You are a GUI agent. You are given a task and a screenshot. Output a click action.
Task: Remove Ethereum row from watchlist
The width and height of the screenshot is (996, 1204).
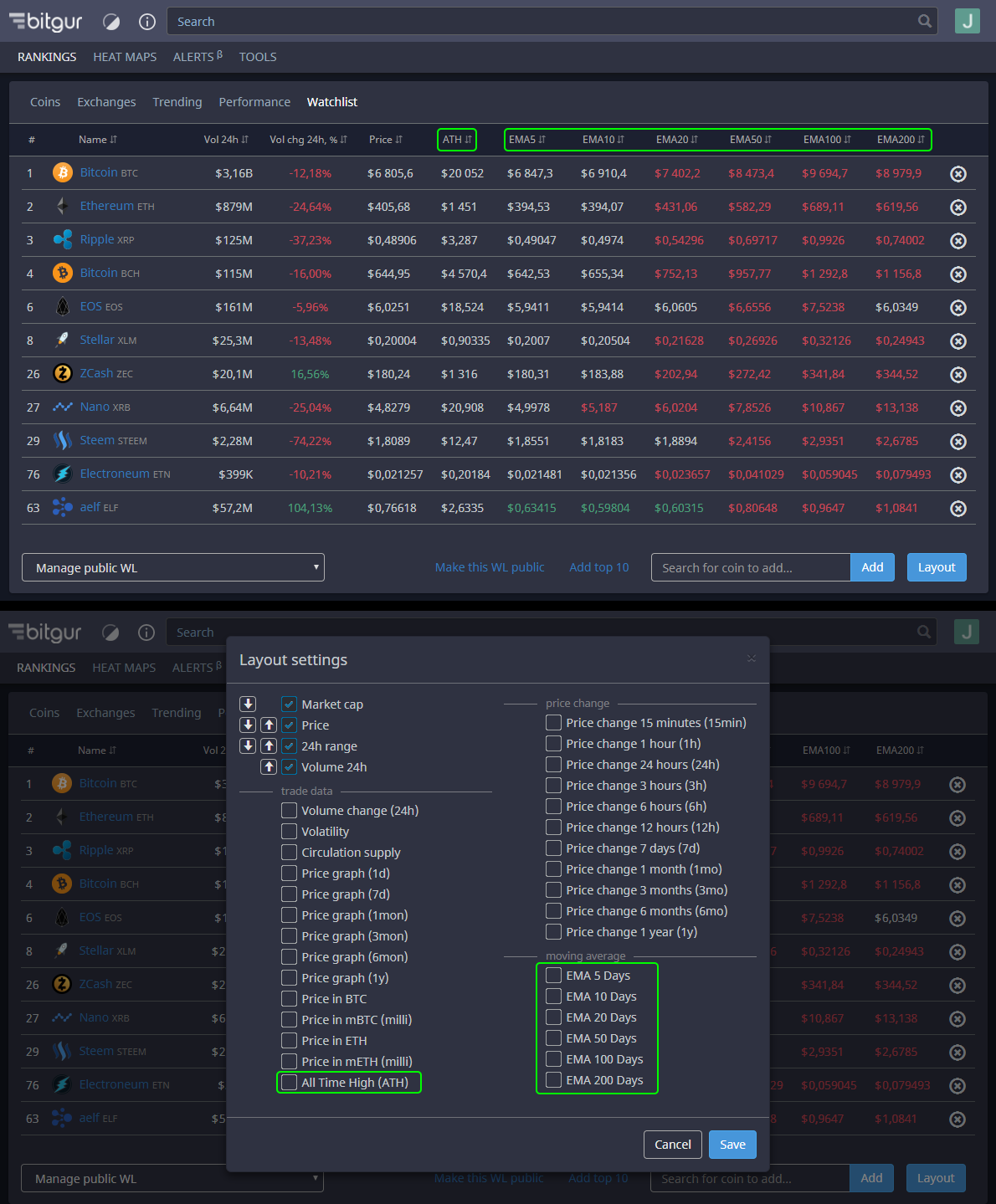958,207
